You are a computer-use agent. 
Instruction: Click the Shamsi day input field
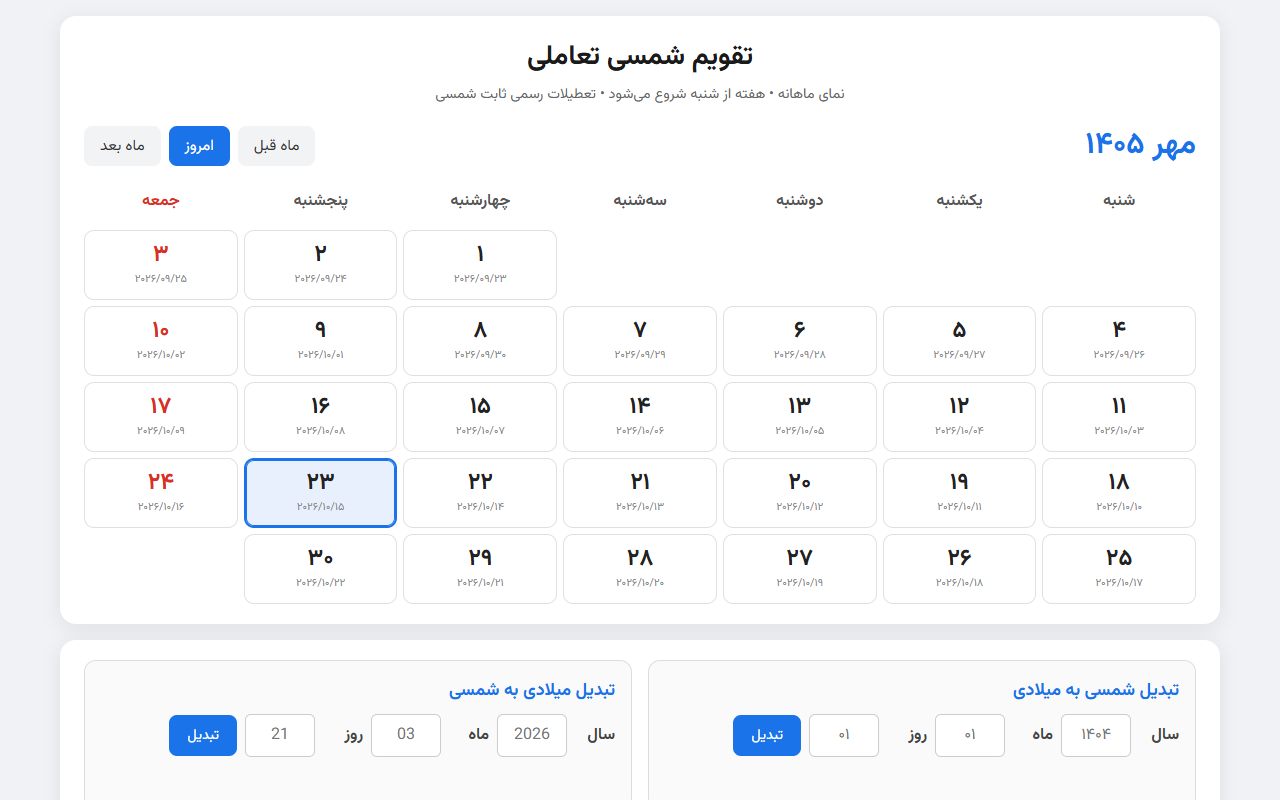[x=844, y=735]
